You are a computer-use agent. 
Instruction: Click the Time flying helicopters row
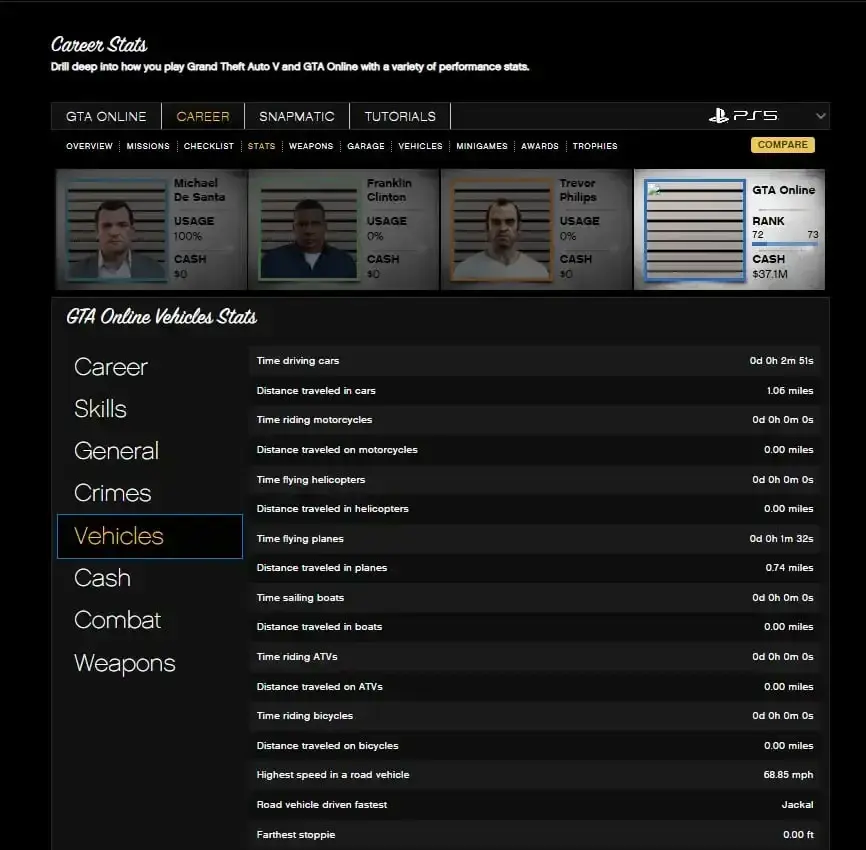[535, 479]
